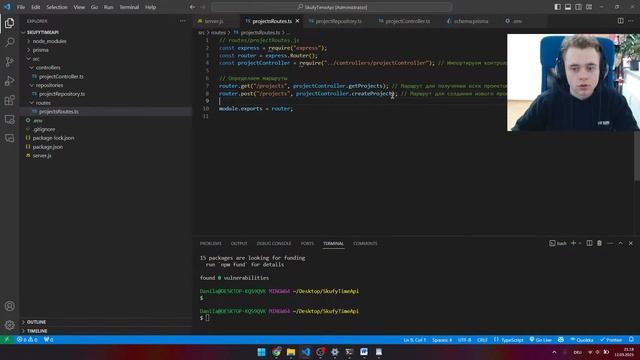Split the terminal pane
The width and height of the screenshot is (640, 360).
click(x=589, y=243)
